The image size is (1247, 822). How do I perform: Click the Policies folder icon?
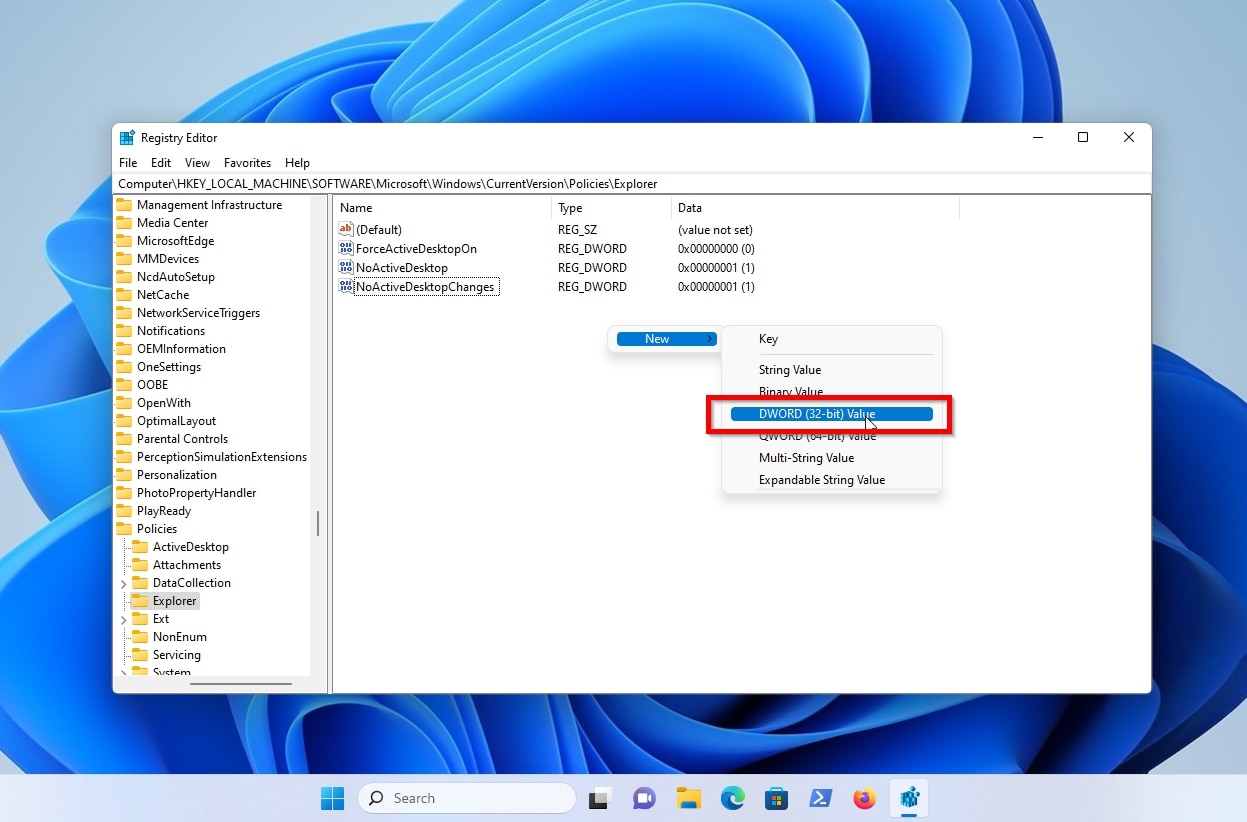126,528
